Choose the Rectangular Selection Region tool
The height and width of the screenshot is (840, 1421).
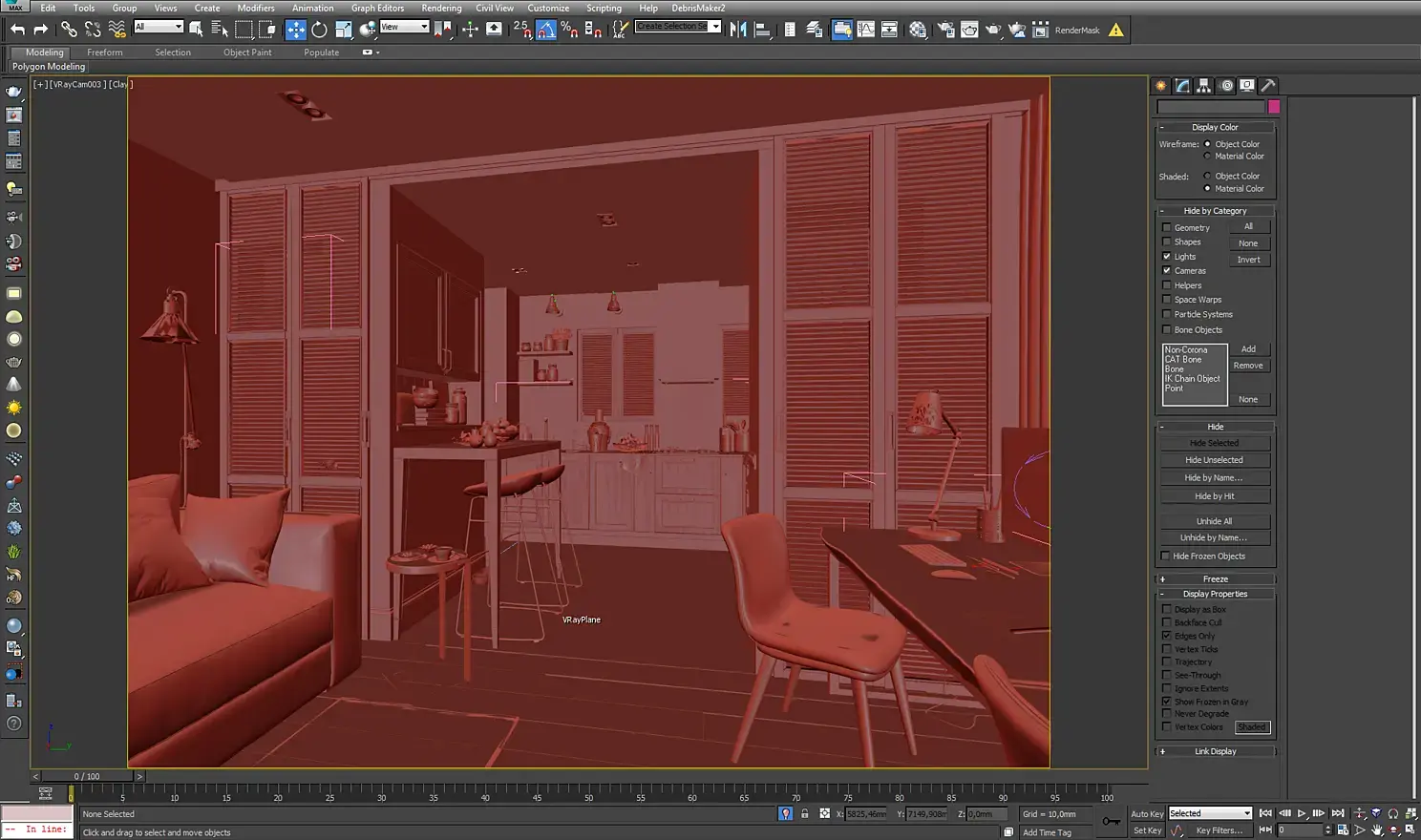(244, 30)
